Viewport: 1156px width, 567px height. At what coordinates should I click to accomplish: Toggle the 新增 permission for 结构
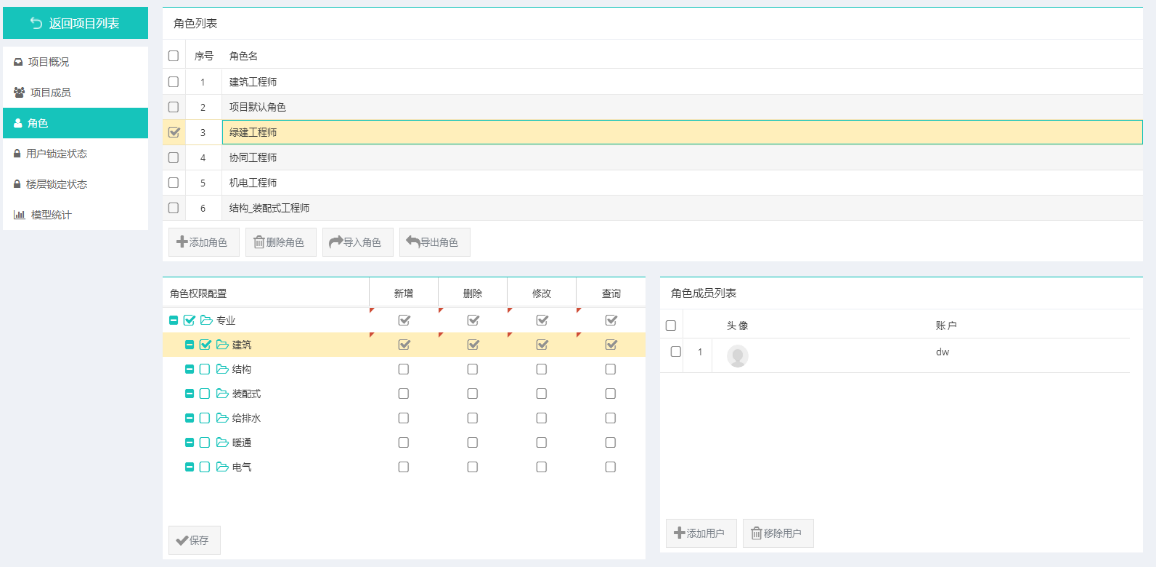point(403,369)
